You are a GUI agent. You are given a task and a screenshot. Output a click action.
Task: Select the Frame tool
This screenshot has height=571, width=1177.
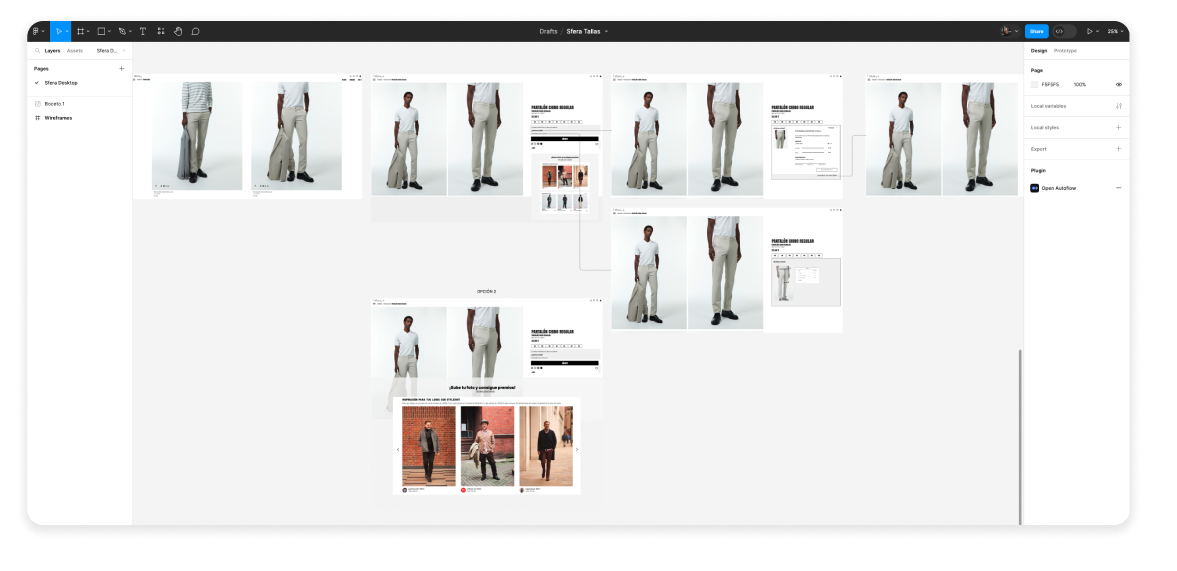80,31
